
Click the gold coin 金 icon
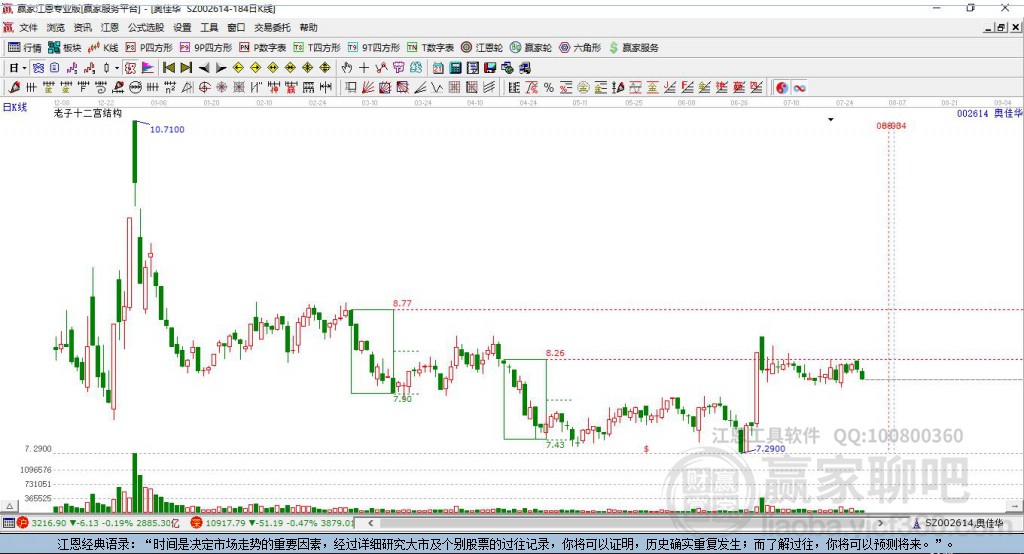[583, 88]
